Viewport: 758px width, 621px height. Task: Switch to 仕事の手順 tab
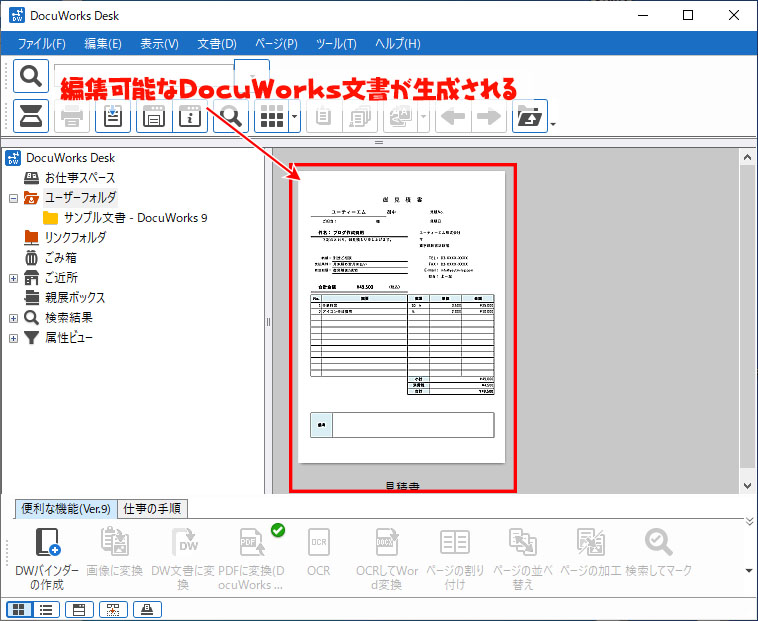coord(152,509)
